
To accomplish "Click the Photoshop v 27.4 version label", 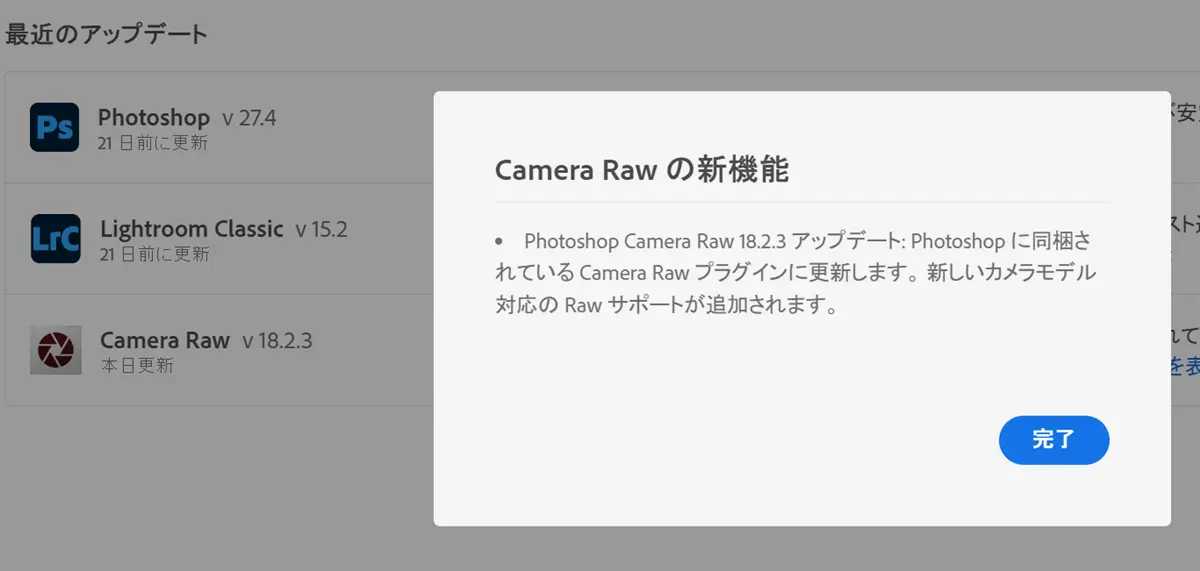I will pyautogui.click(x=249, y=119).
